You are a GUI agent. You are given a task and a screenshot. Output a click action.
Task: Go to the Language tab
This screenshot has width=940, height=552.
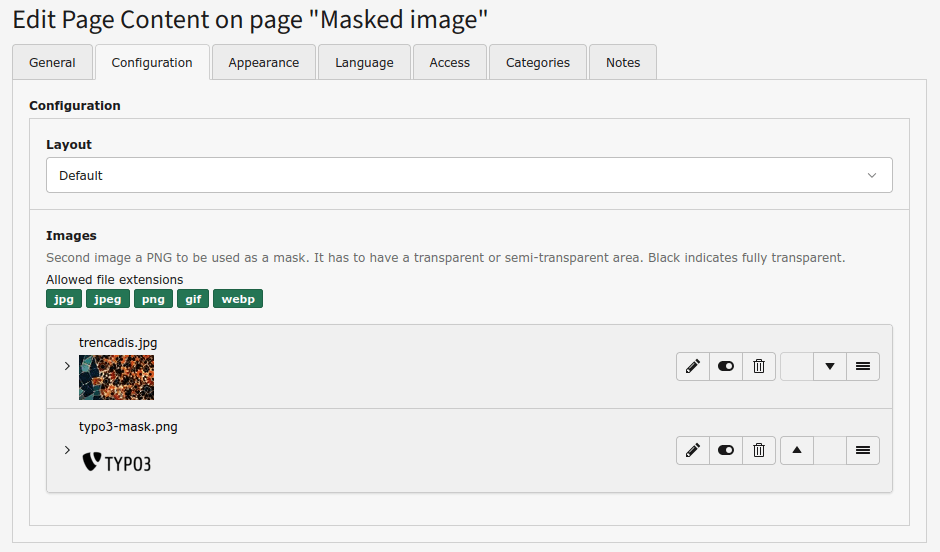click(364, 62)
